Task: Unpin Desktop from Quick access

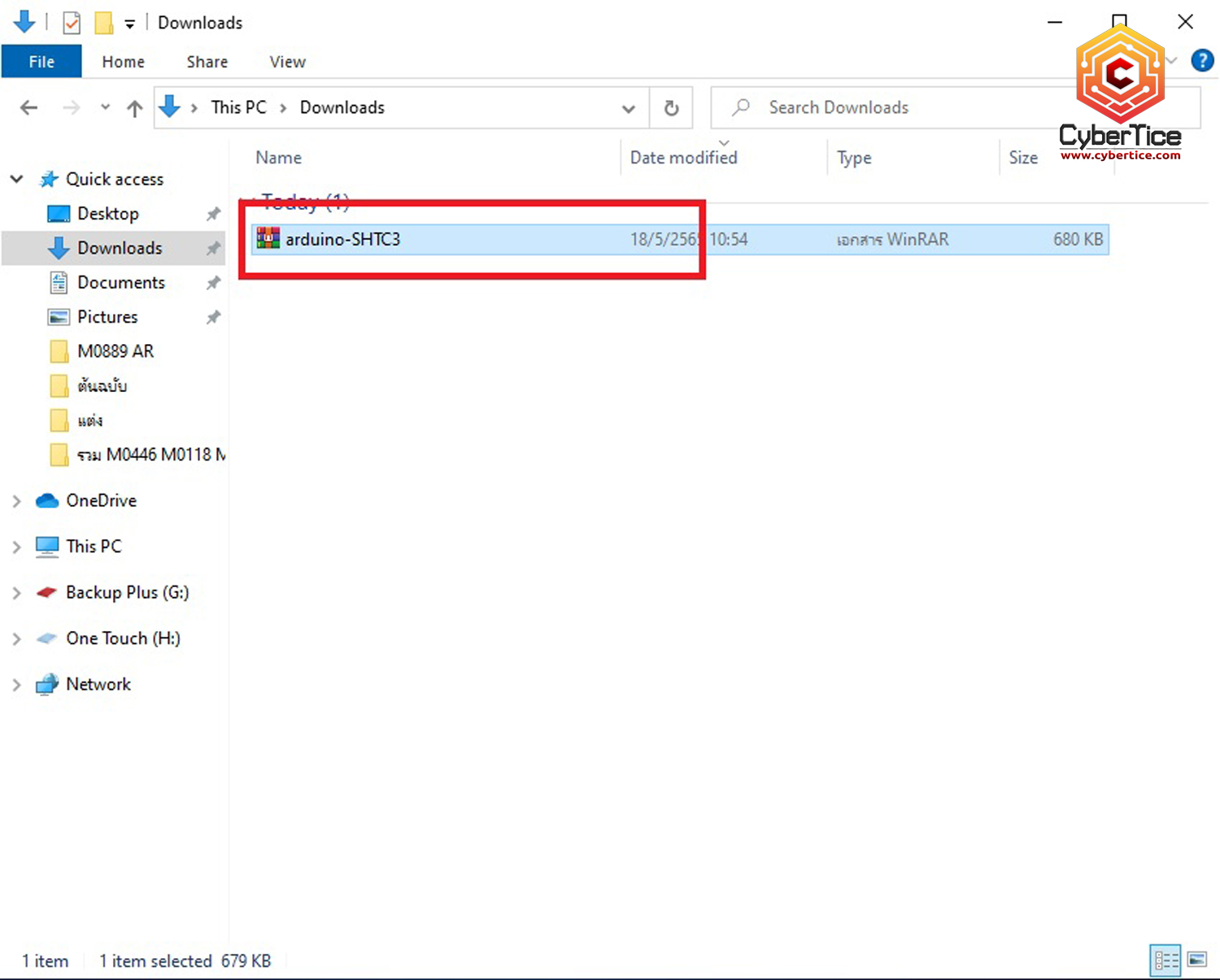Action: pyautogui.click(x=213, y=214)
